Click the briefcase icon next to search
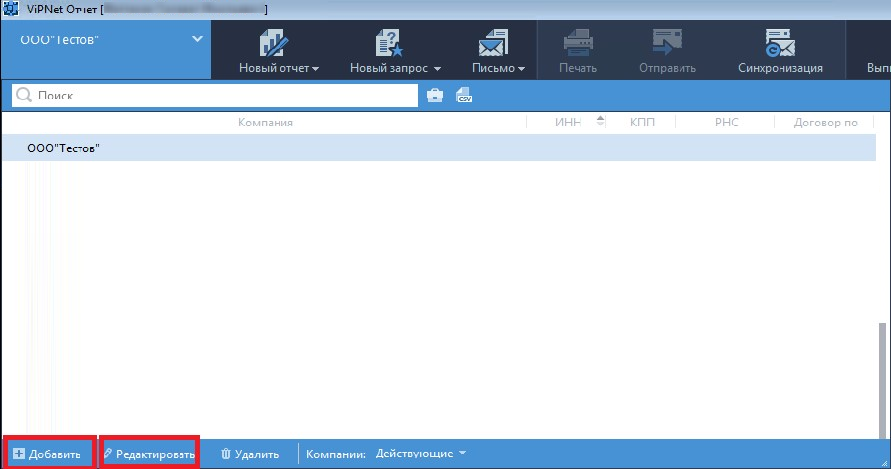This screenshot has width=891, height=469. point(435,95)
